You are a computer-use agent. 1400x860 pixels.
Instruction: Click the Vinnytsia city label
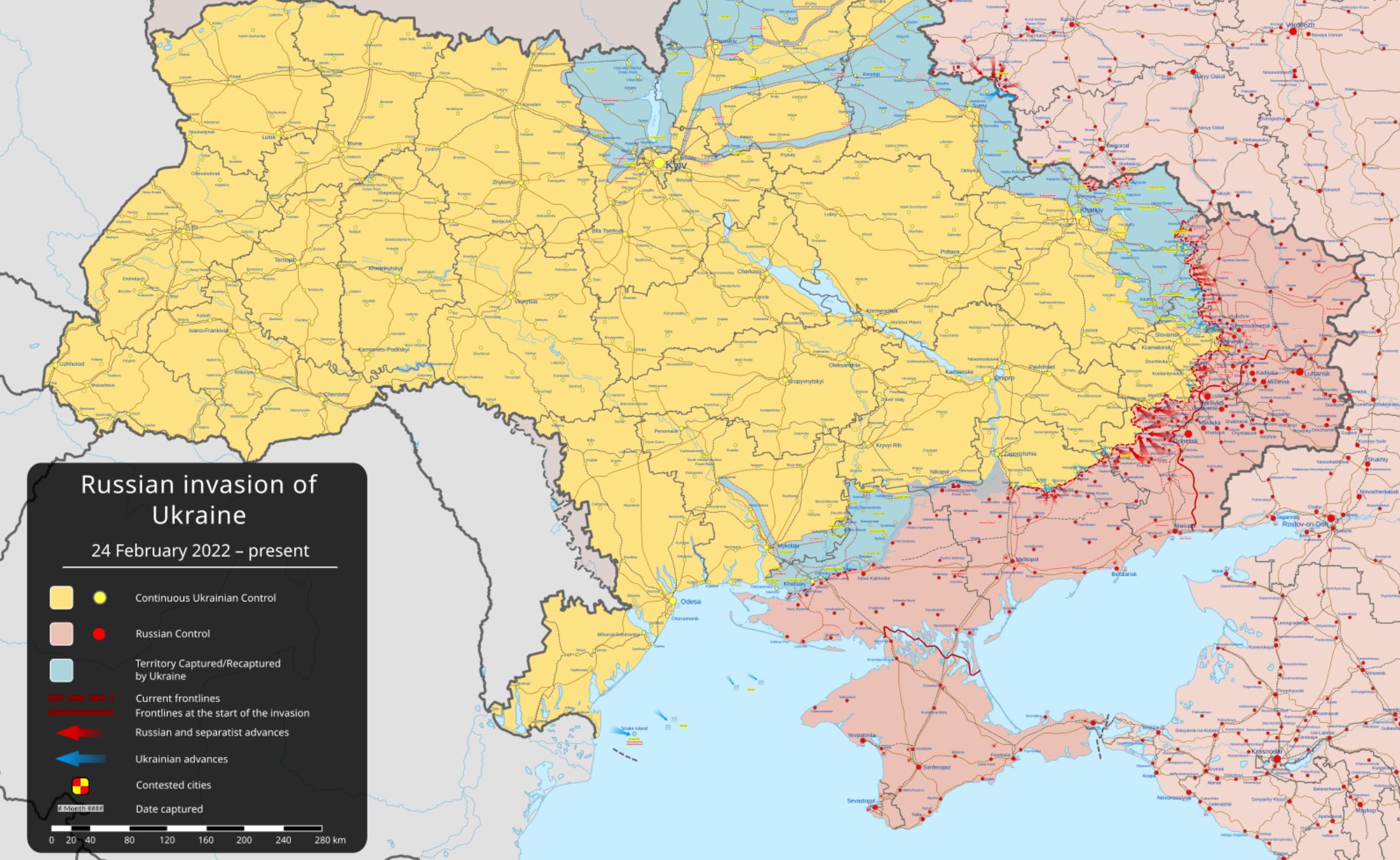(526, 301)
